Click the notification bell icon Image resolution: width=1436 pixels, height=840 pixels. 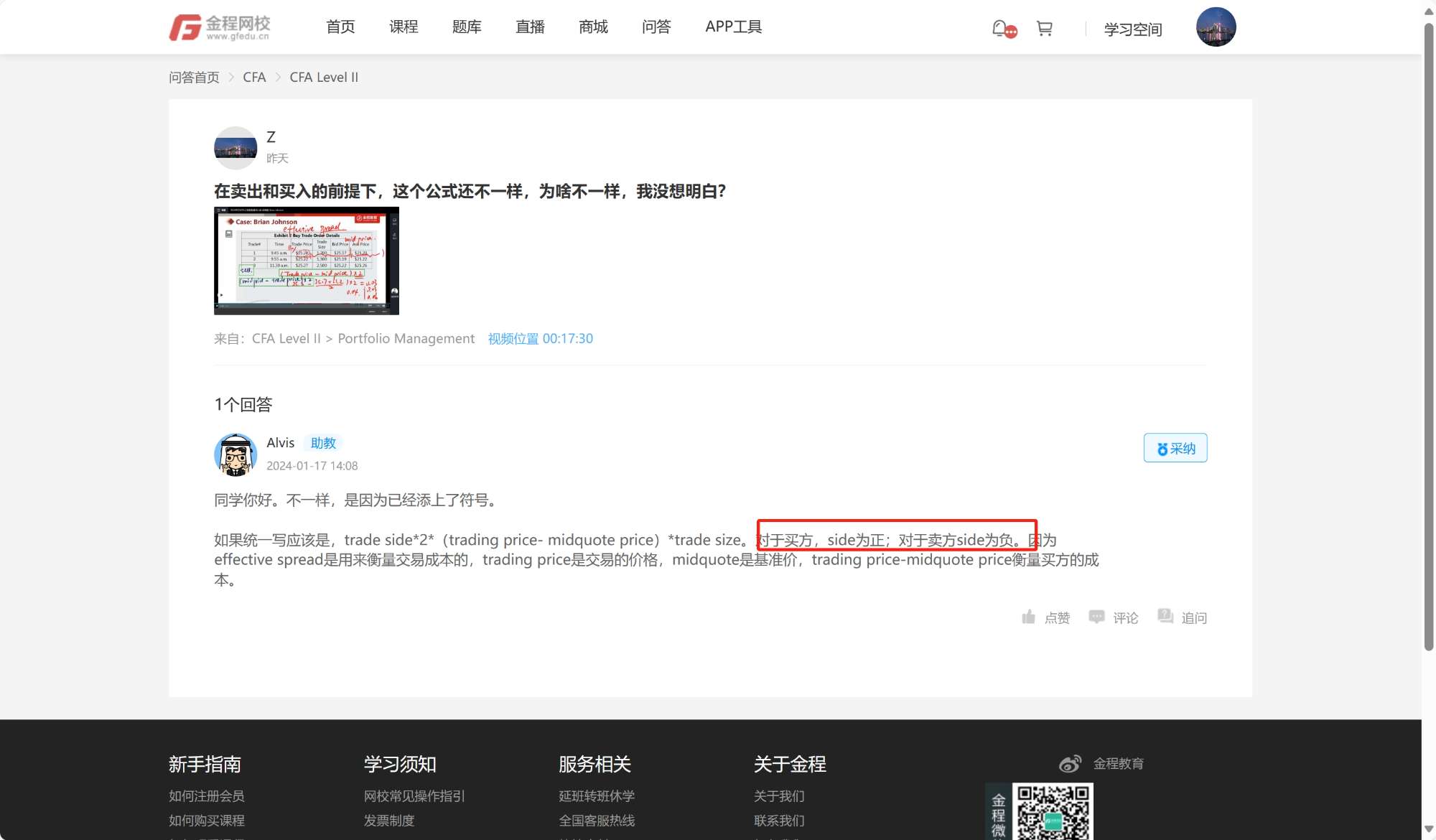click(x=1000, y=29)
